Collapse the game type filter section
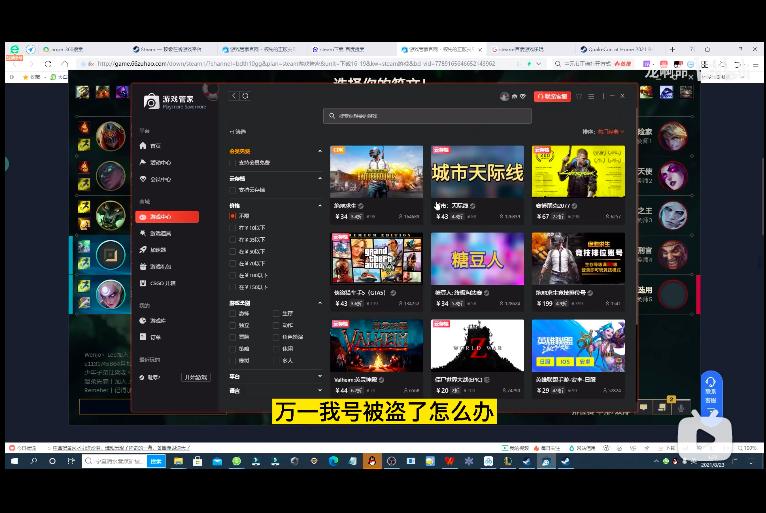Screen dimensions: 766x513 click(320, 303)
